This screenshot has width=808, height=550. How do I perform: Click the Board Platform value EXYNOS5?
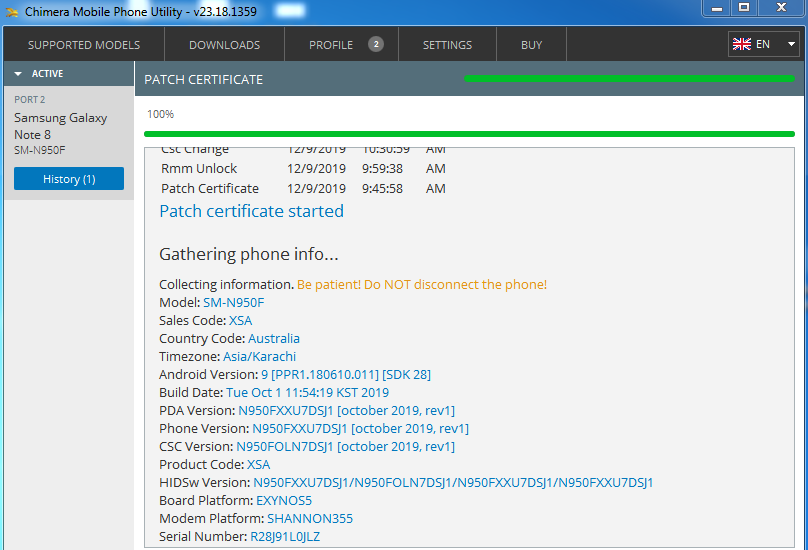(284, 501)
